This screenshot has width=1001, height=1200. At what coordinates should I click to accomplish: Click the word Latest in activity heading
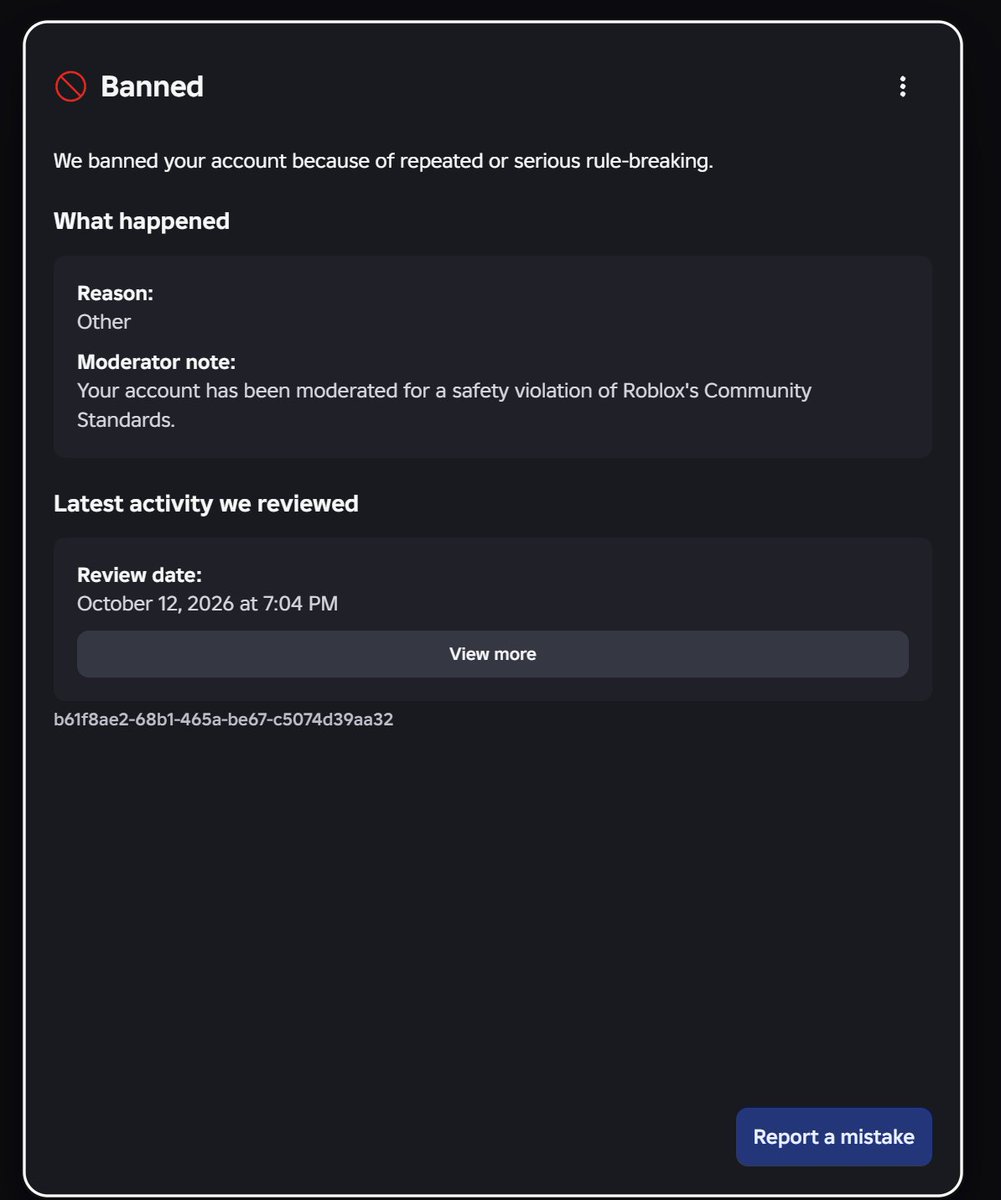(88, 504)
